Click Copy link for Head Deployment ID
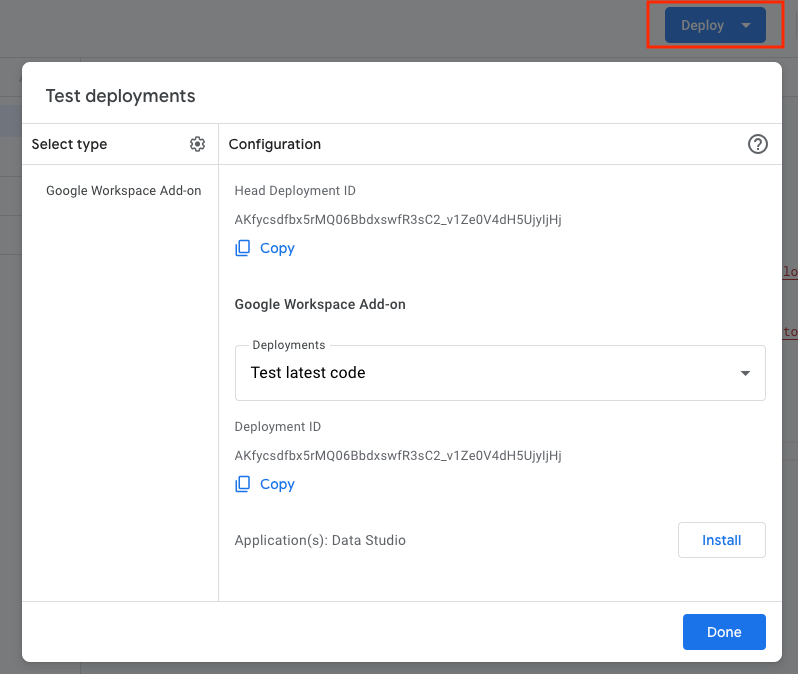The width and height of the screenshot is (798, 674). [x=277, y=248]
